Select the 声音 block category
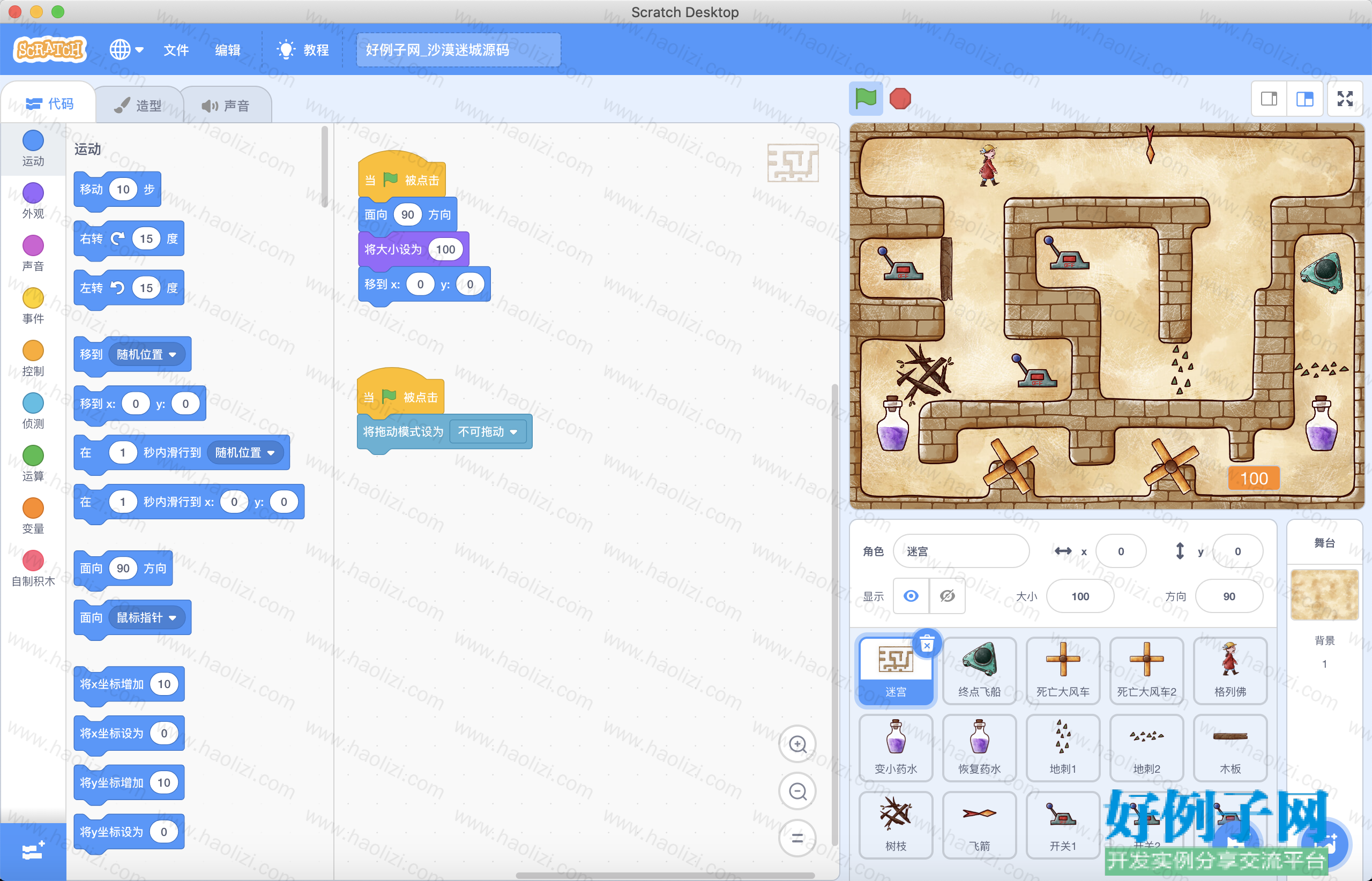 [x=33, y=253]
